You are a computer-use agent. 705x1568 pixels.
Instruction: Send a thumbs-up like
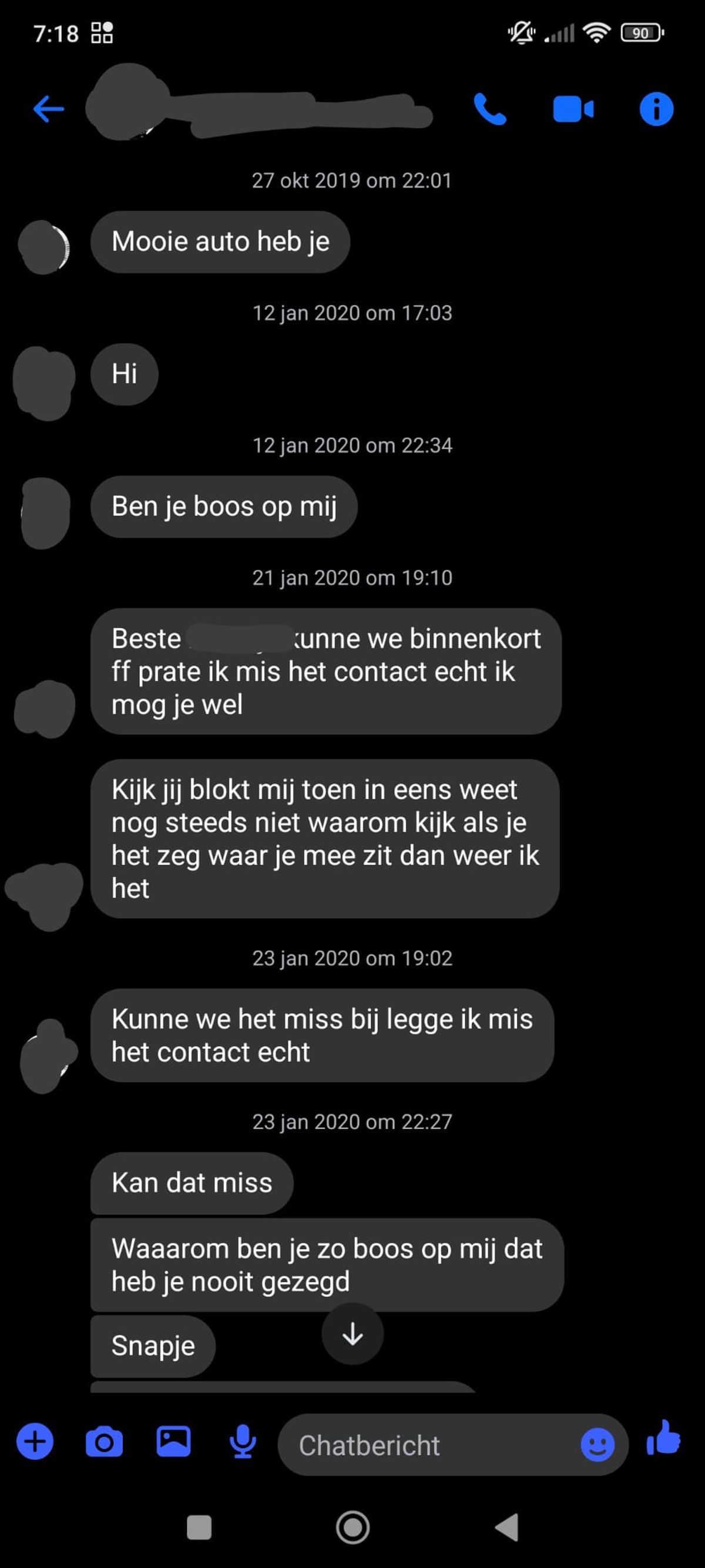664,1438
